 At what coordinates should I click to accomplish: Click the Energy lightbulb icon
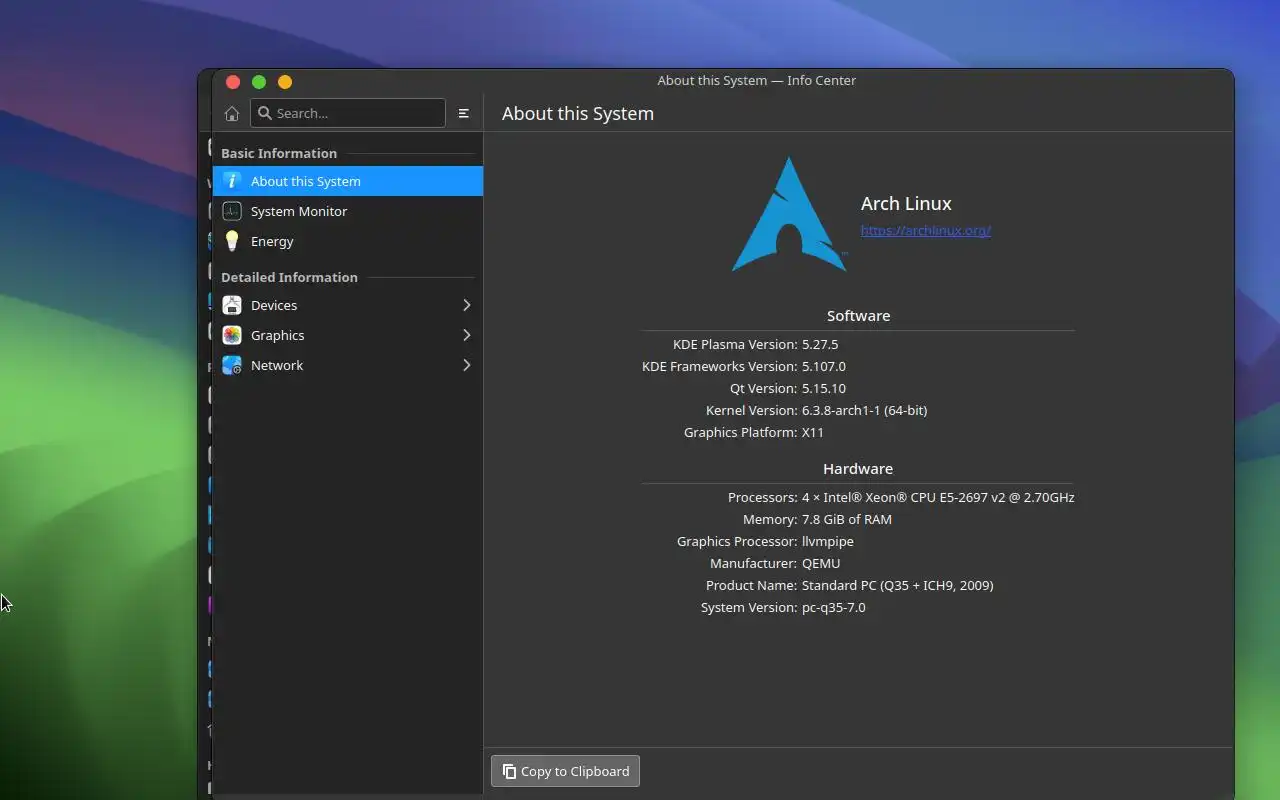coord(232,241)
